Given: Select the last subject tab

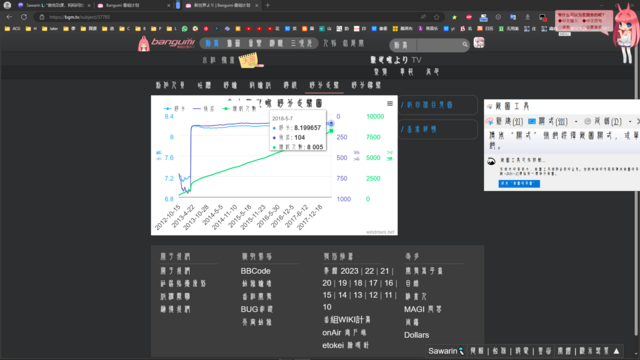Looking at the screenshot, I should (x=366, y=85).
